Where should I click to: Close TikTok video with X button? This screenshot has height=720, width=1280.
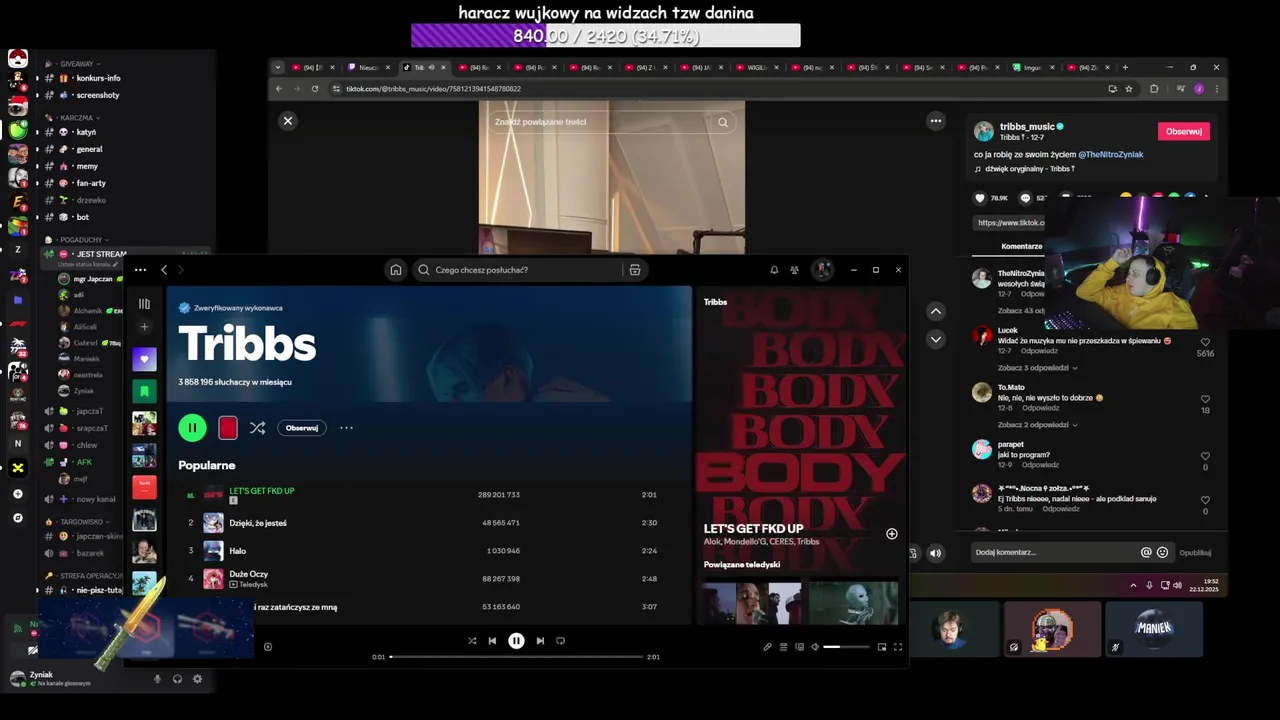(x=288, y=121)
